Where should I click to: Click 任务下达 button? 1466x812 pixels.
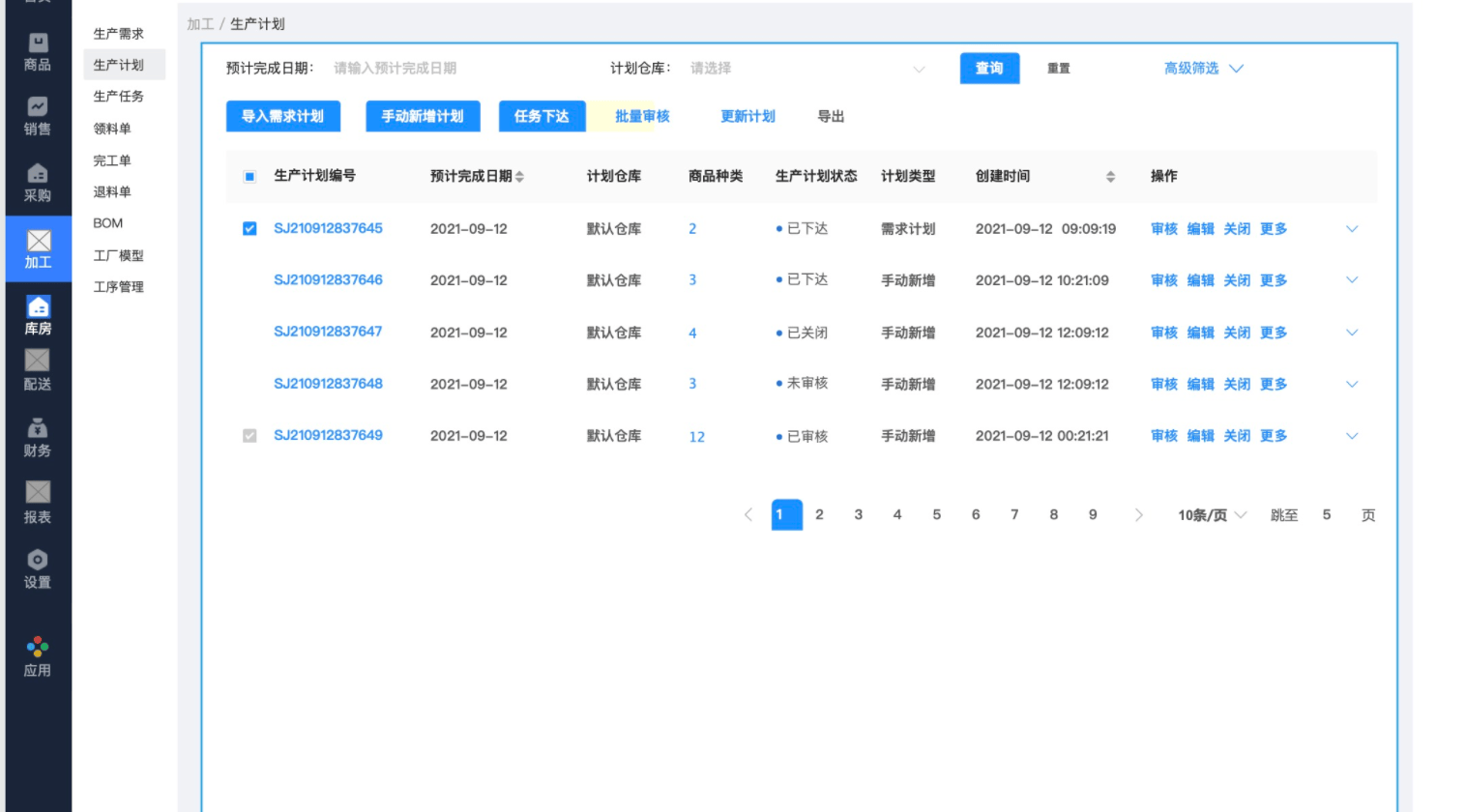[x=542, y=116]
